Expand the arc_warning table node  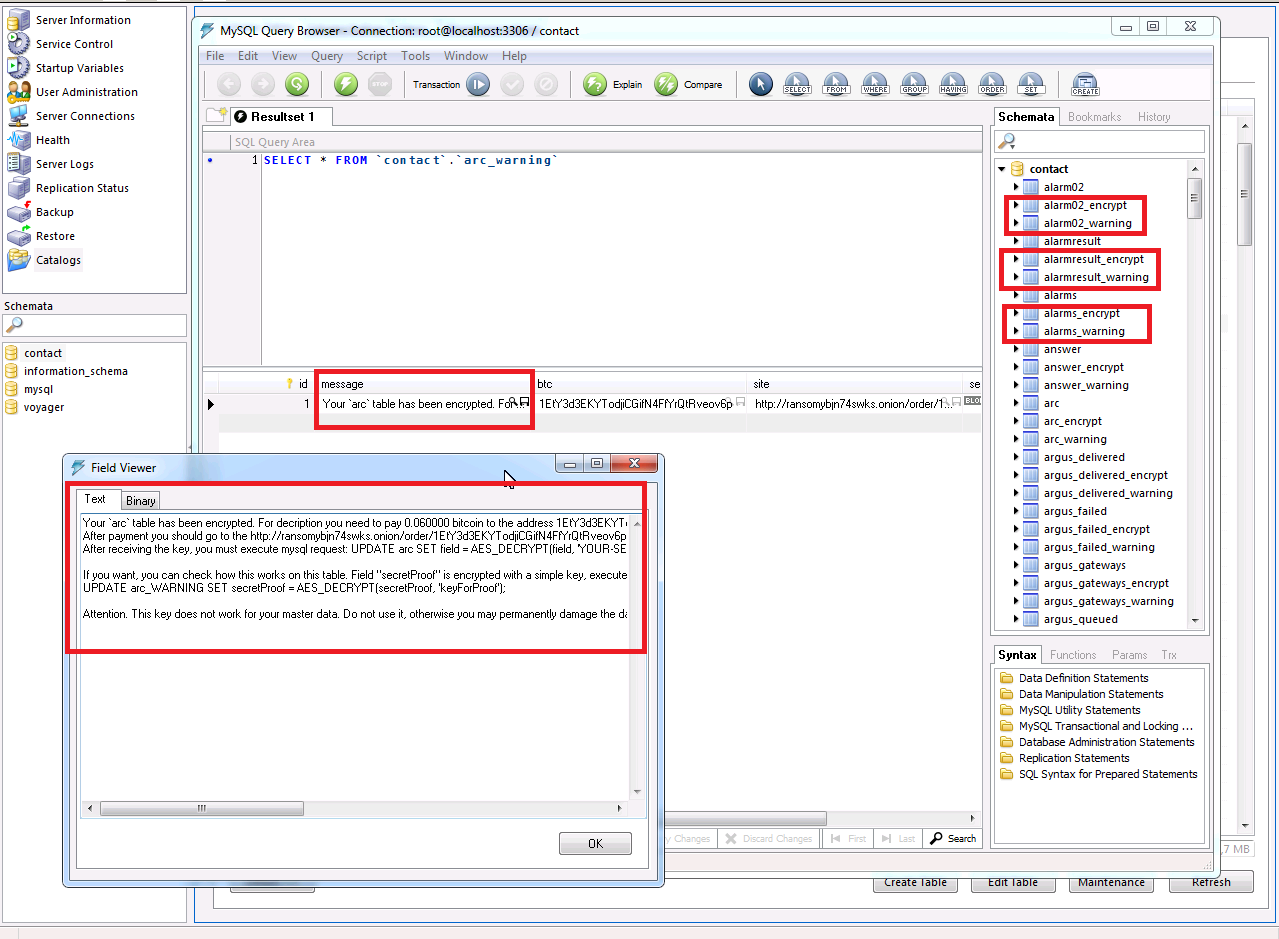1016,439
